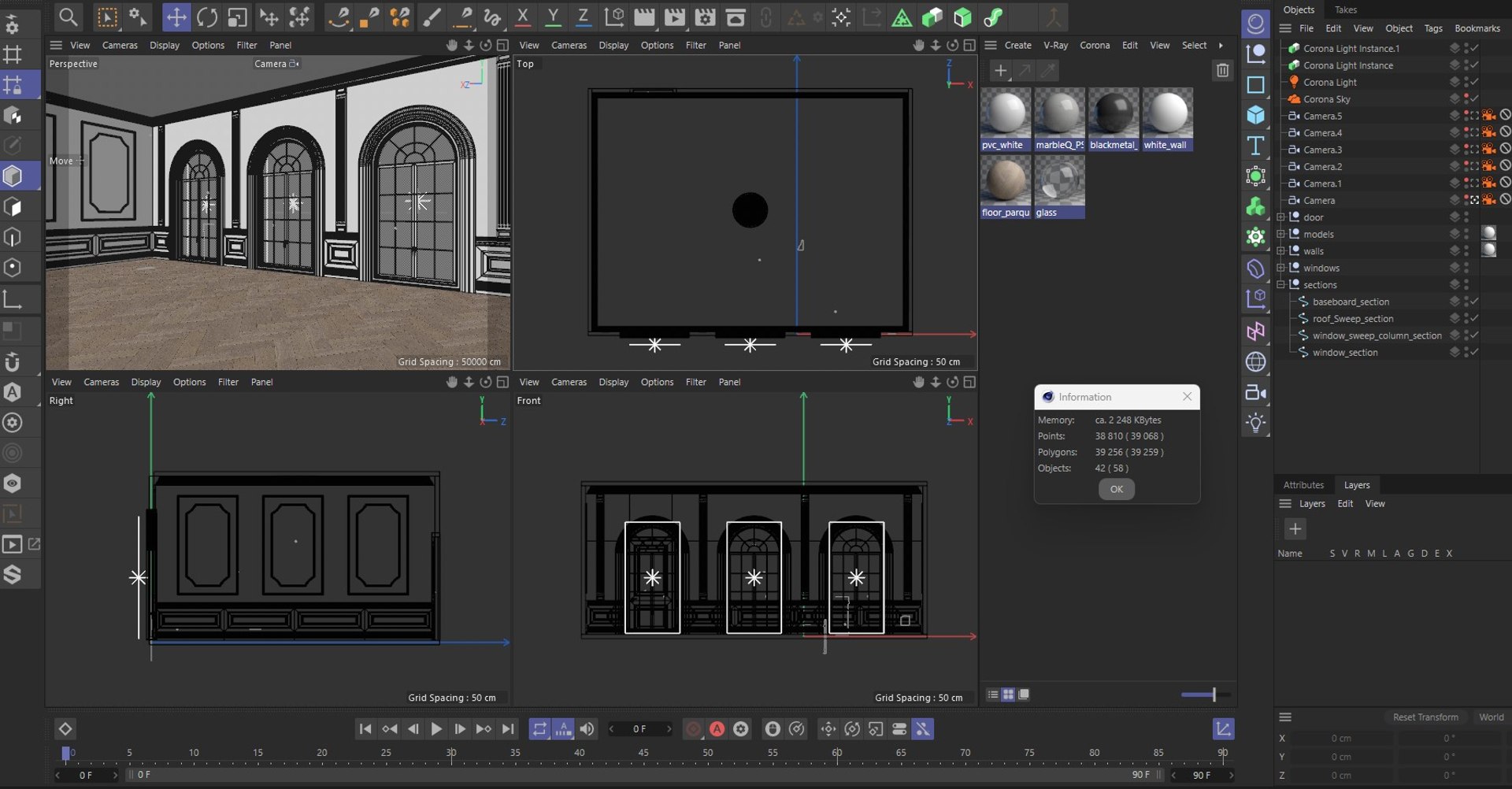This screenshot has width=1512, height=789.
Task: Add a camera object from right palette
Action: (x=1255, y=392)
